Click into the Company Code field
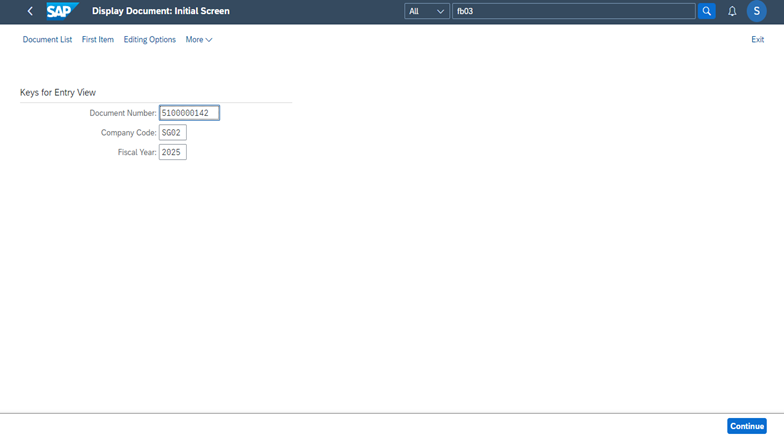The width and height of the screenshot is (784, 437). tap(172, 133)
